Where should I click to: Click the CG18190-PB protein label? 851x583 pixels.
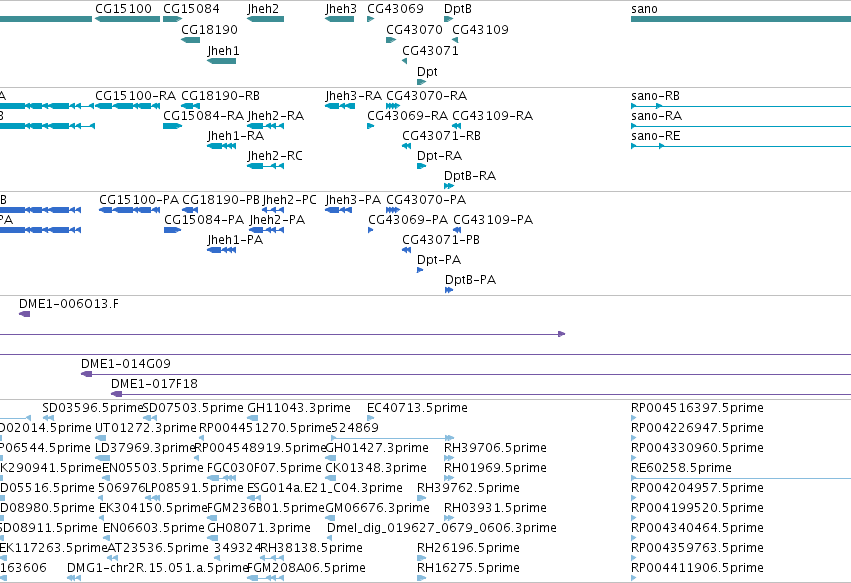[x=221, y=200]
